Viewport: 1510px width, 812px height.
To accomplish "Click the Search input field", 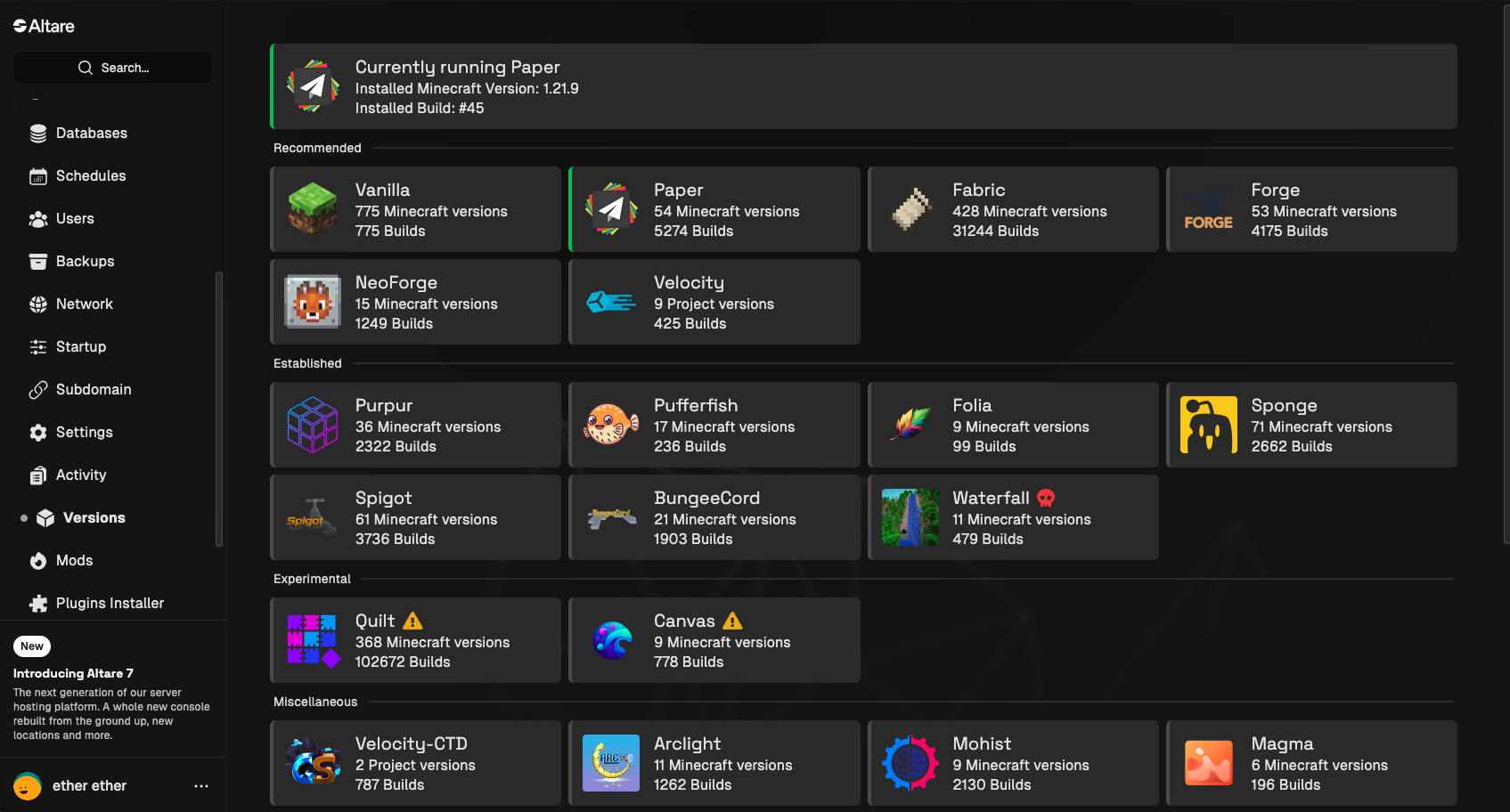I will coord(113,68).
